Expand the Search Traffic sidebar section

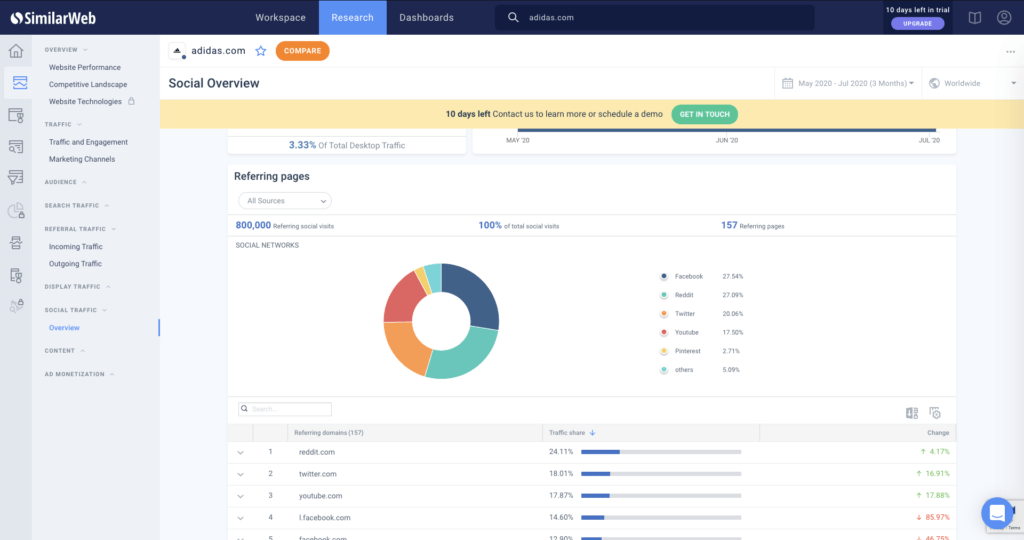76,206
